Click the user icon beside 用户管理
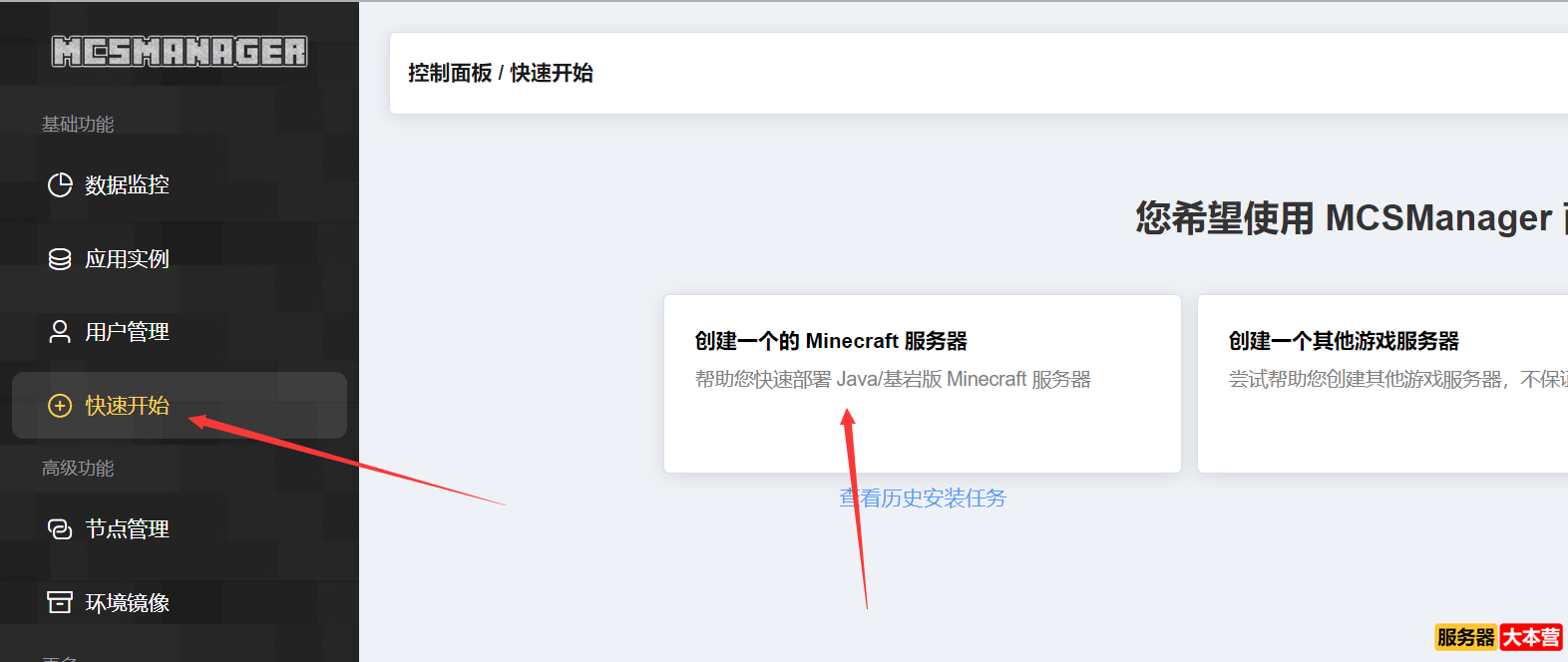The image size is (1568, 662). 60,332
